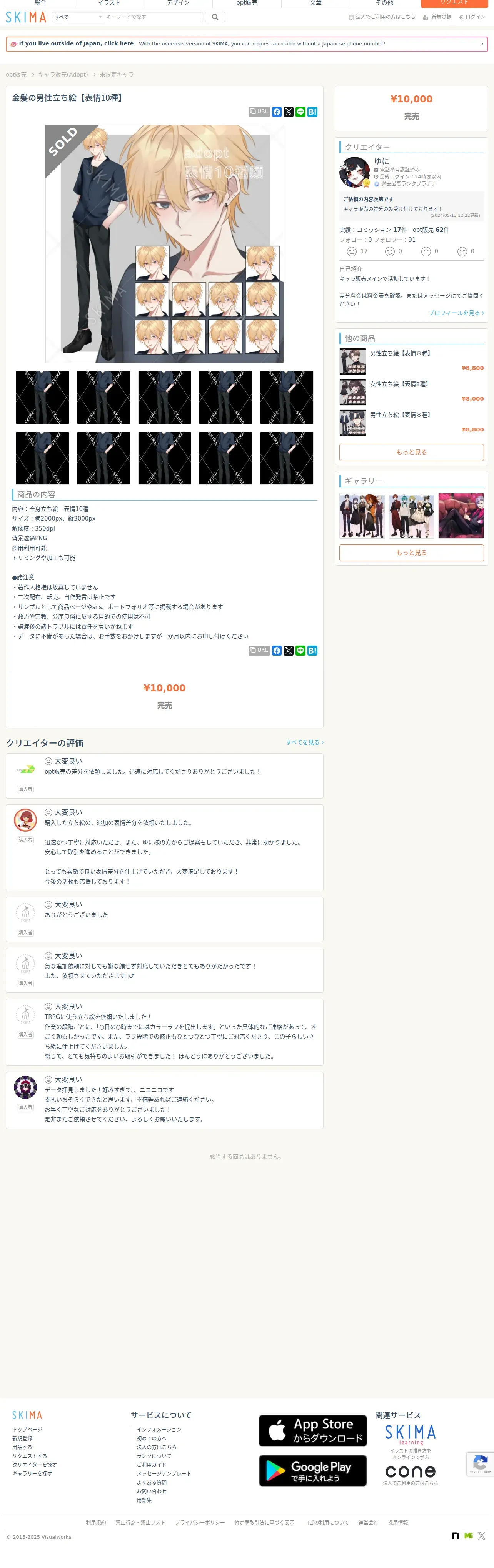This screenshot has height=1568, width=494.
Task: Open the main SOLD character illustration
Action: (x=164, y=243)
